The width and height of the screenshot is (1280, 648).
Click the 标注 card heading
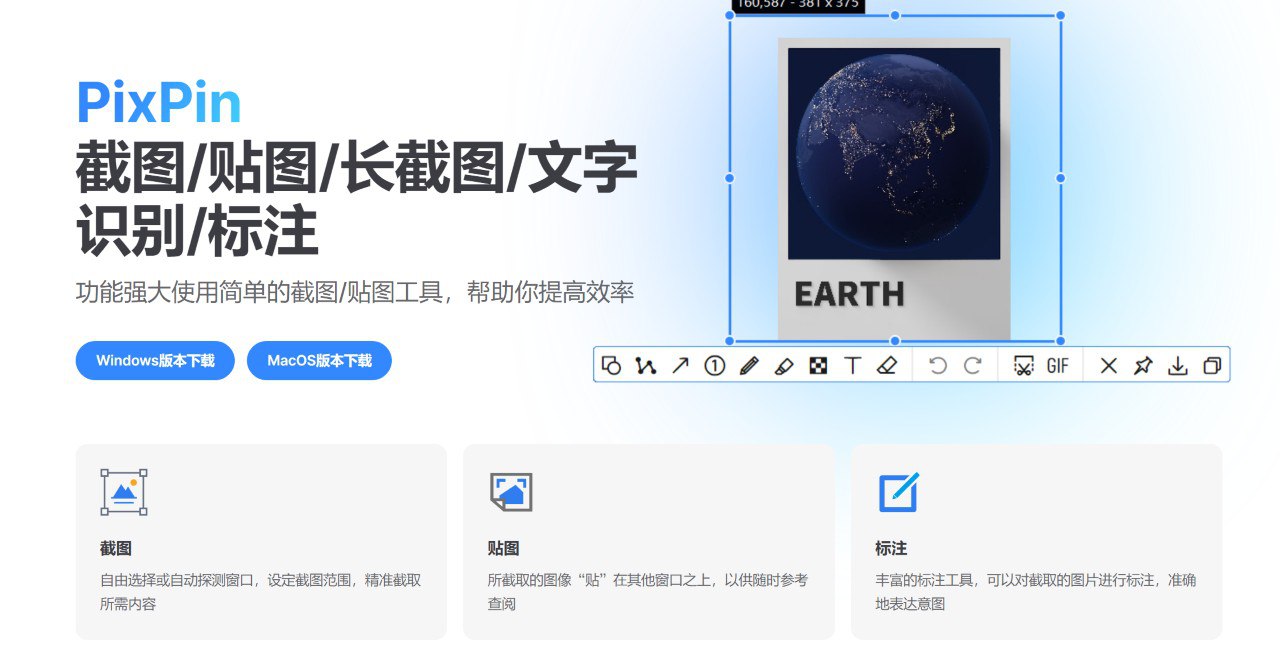[x=891, y=548]
